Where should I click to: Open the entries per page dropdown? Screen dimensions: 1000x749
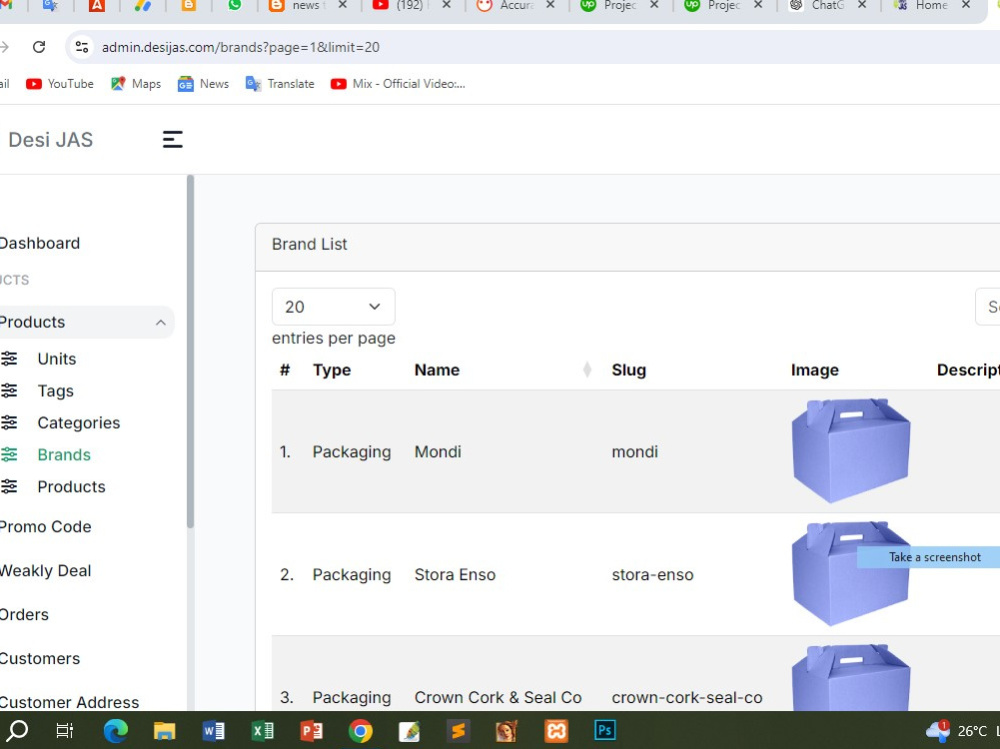pyautogui.click(x=333, y=306)
